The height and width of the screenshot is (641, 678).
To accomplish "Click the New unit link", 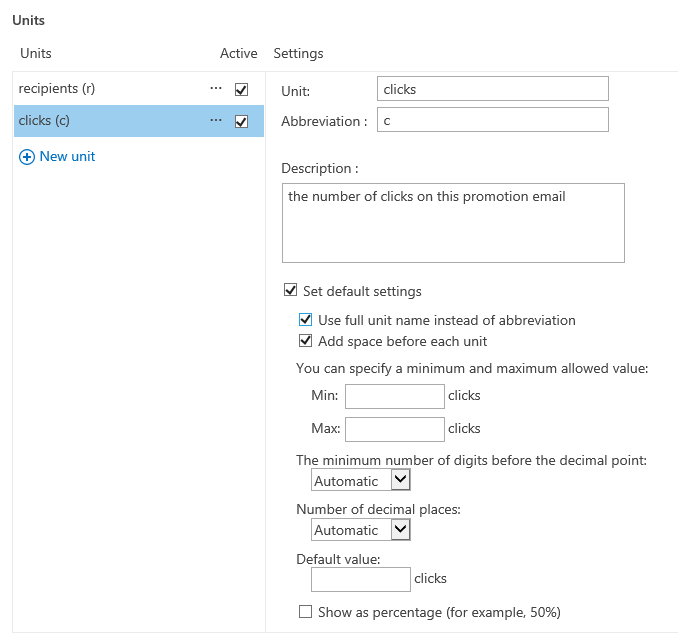I will 67,157.
